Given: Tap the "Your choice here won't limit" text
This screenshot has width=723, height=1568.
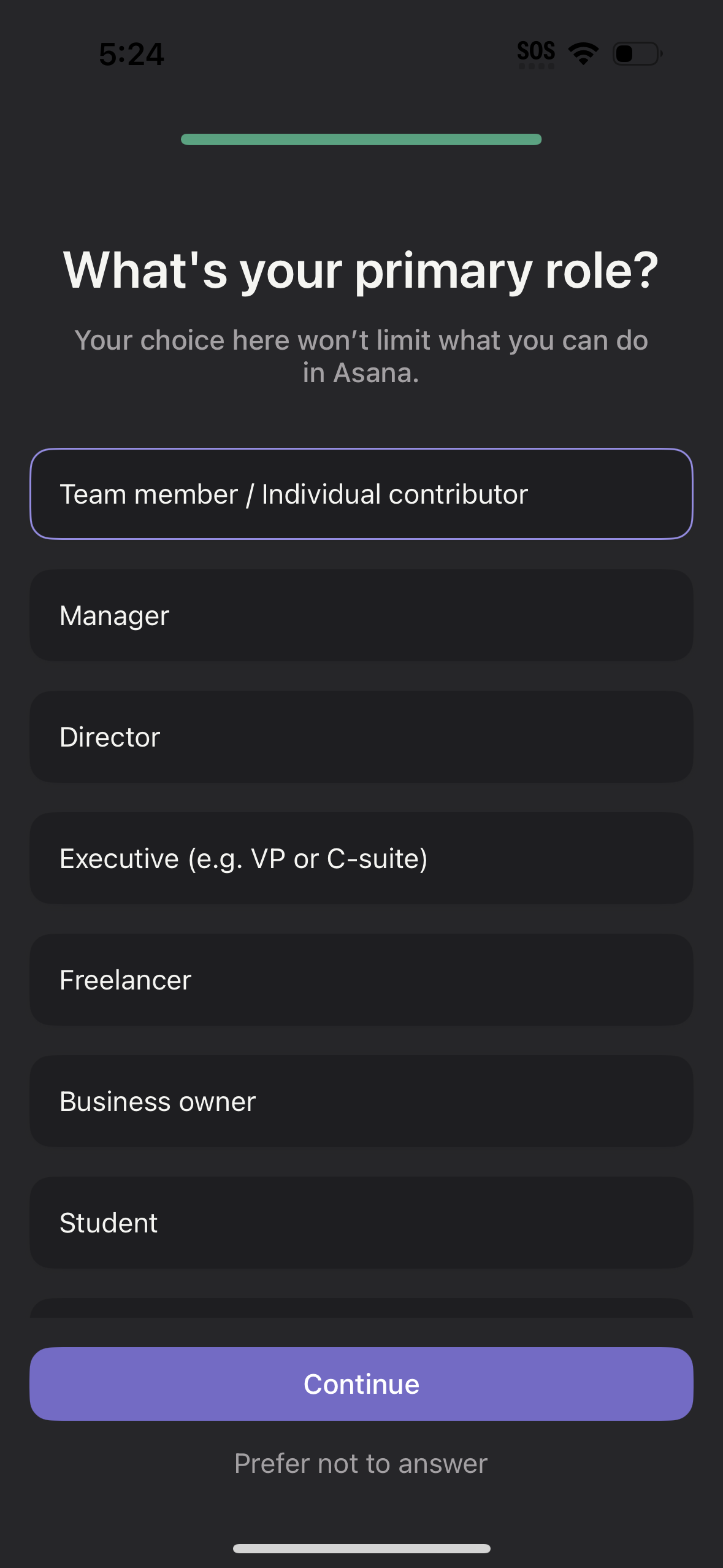Looking at the screenshot, I should coord(361,340).
